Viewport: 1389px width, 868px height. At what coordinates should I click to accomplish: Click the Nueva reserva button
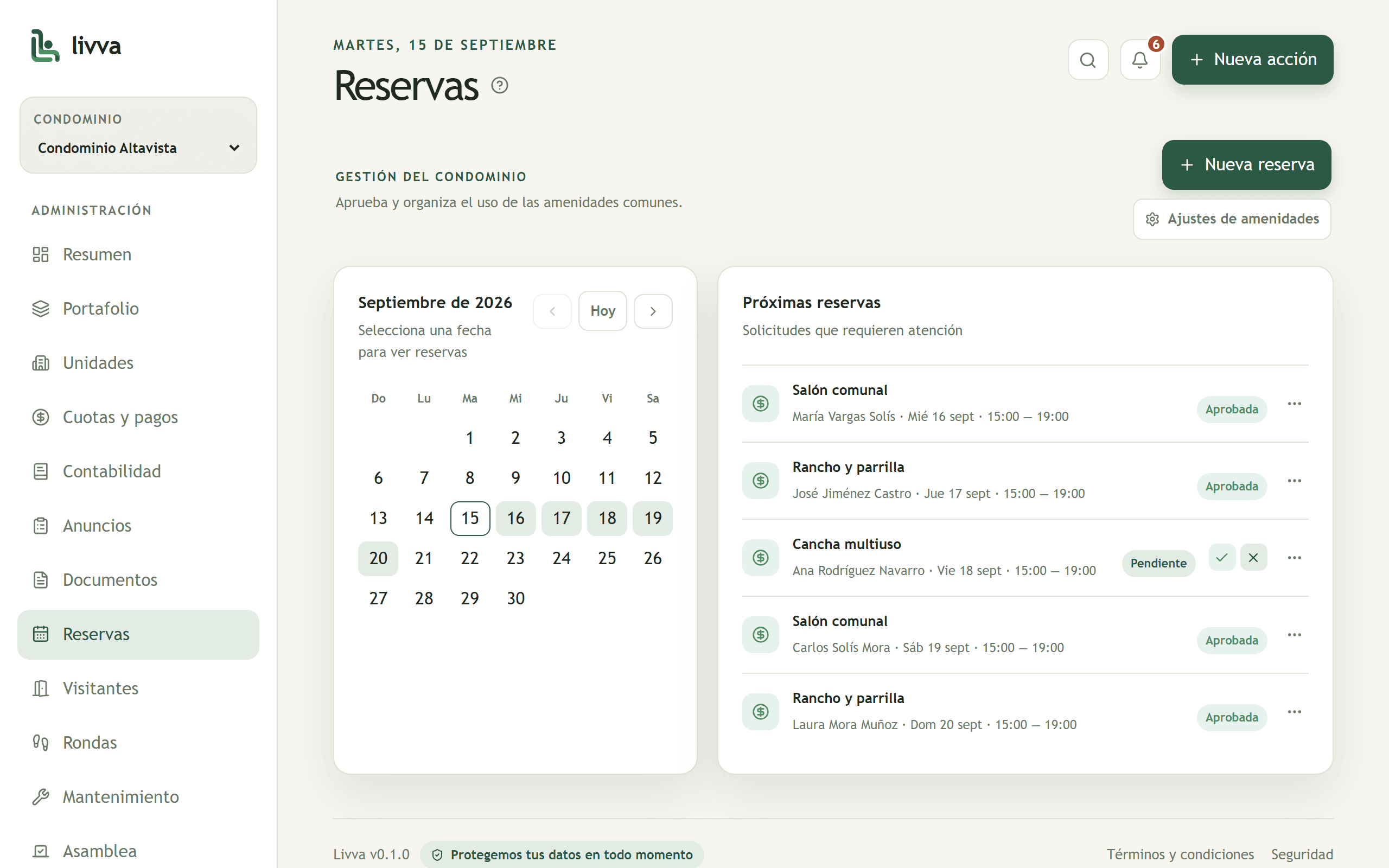(x=1246, y=165)
